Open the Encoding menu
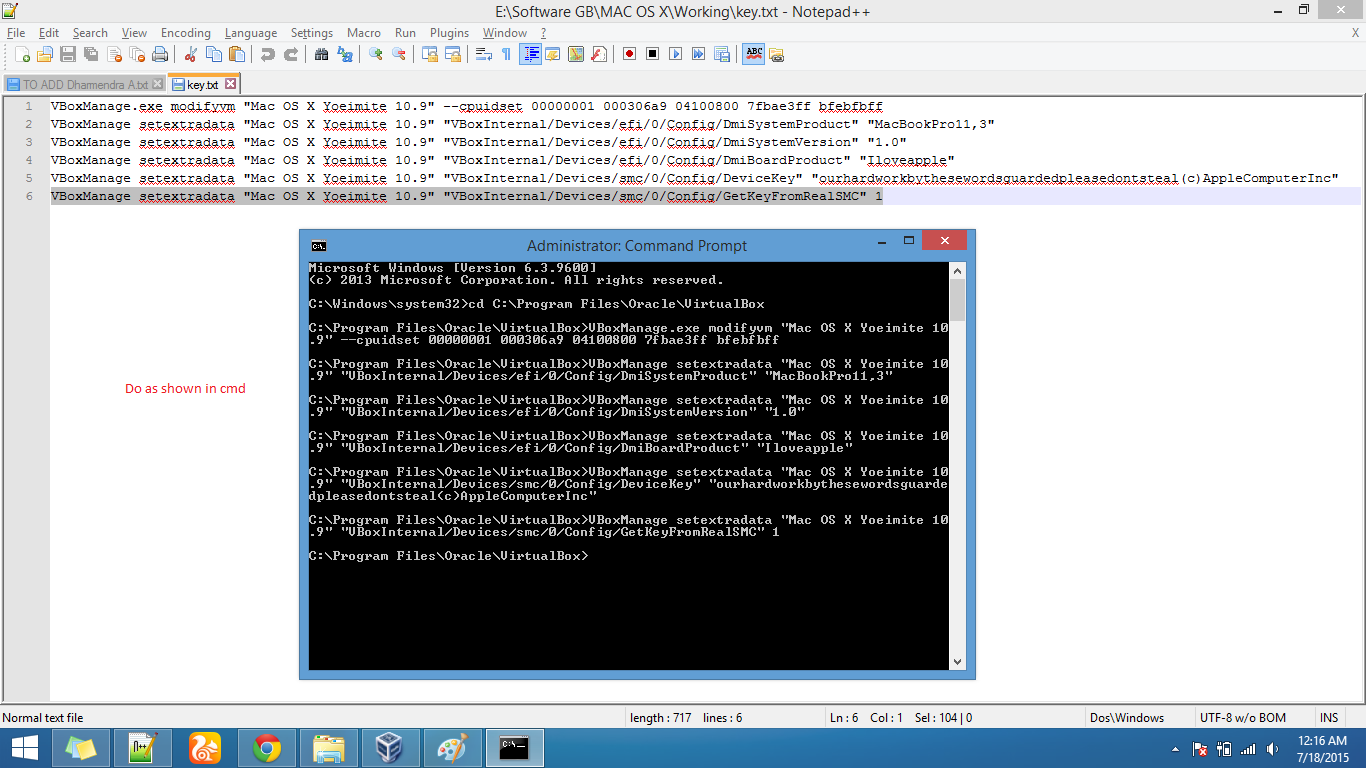Image resolution: width=1366 pixels, height=768 pixels. click(185, 33)
